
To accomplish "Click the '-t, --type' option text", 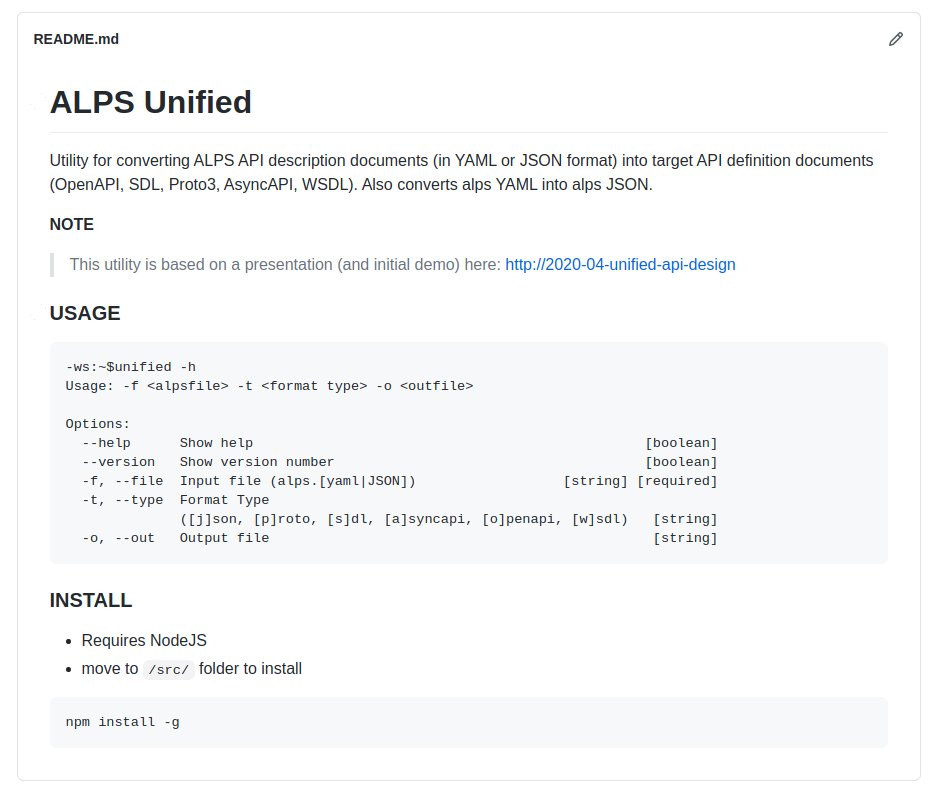I will [x=122, y=500].
